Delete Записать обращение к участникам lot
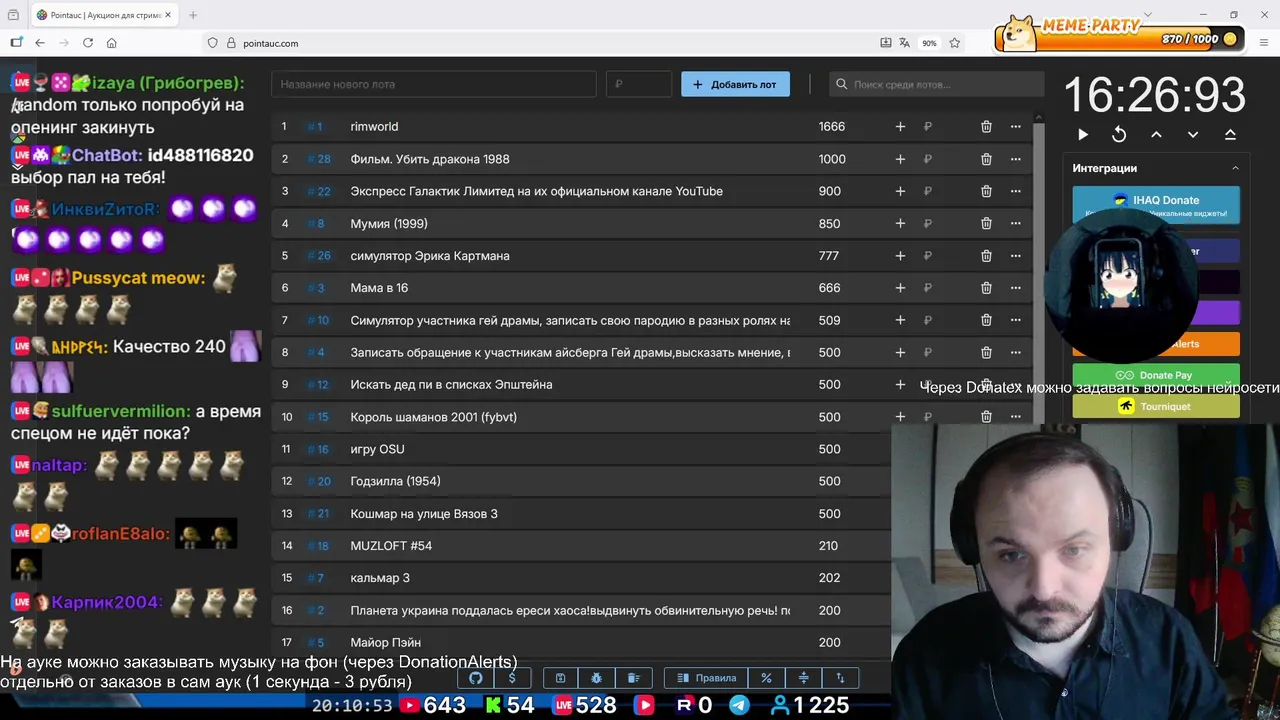This screenshot has height=720, width=1280. (986, 352)
